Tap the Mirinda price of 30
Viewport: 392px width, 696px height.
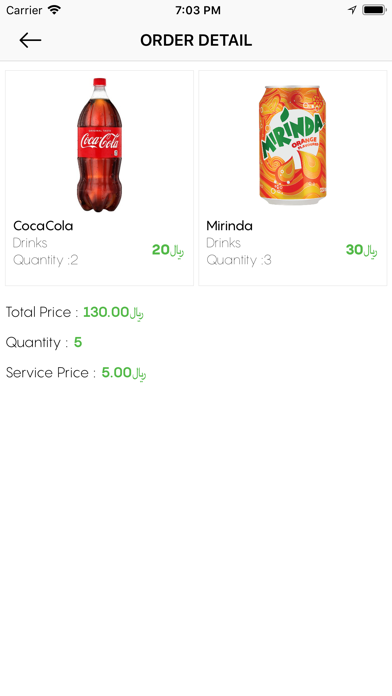coord(361,250)
